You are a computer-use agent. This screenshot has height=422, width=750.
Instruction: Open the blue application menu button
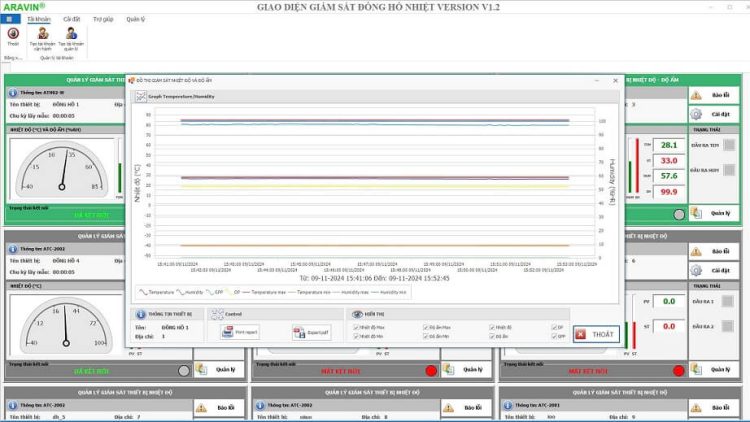[9, 18]
